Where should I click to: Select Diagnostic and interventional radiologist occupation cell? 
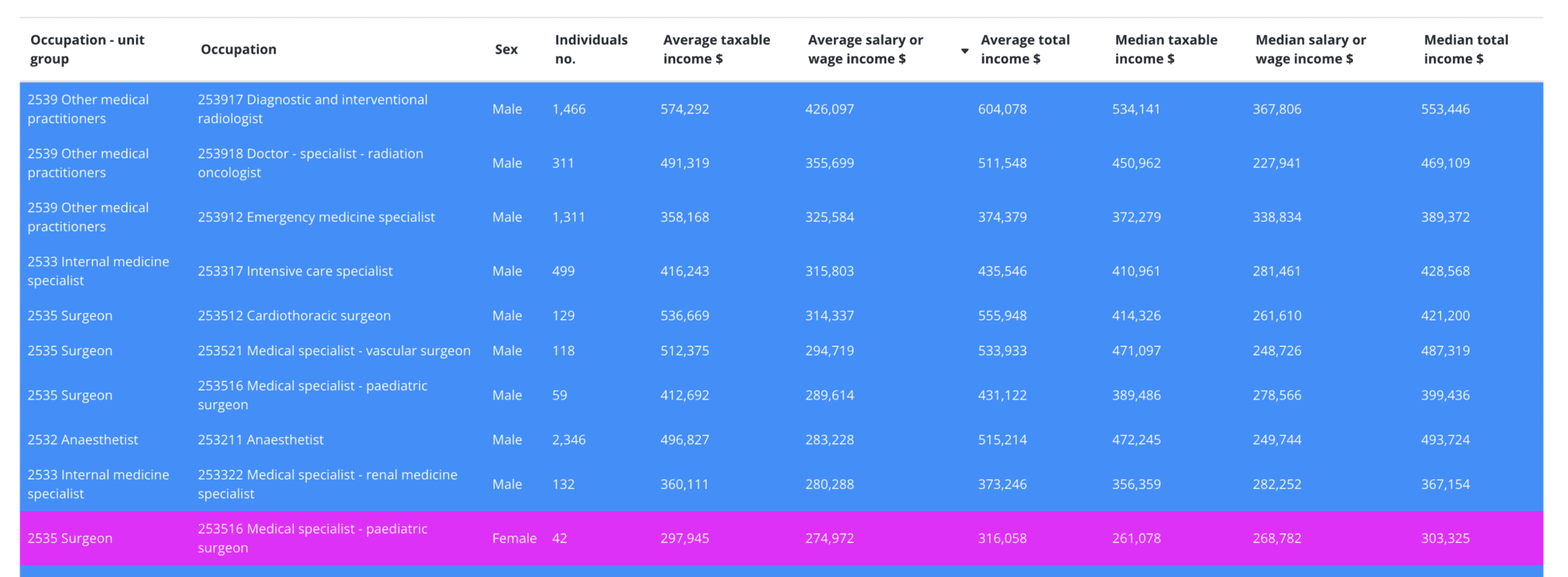312,109
